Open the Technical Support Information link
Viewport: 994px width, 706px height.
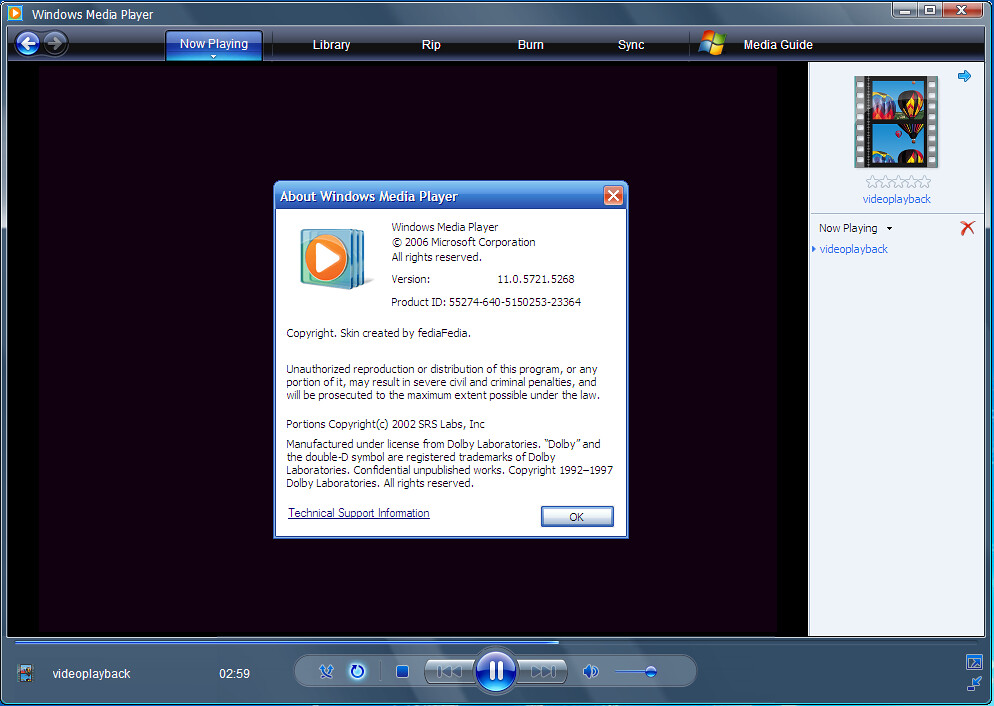[x=359, y=513]
